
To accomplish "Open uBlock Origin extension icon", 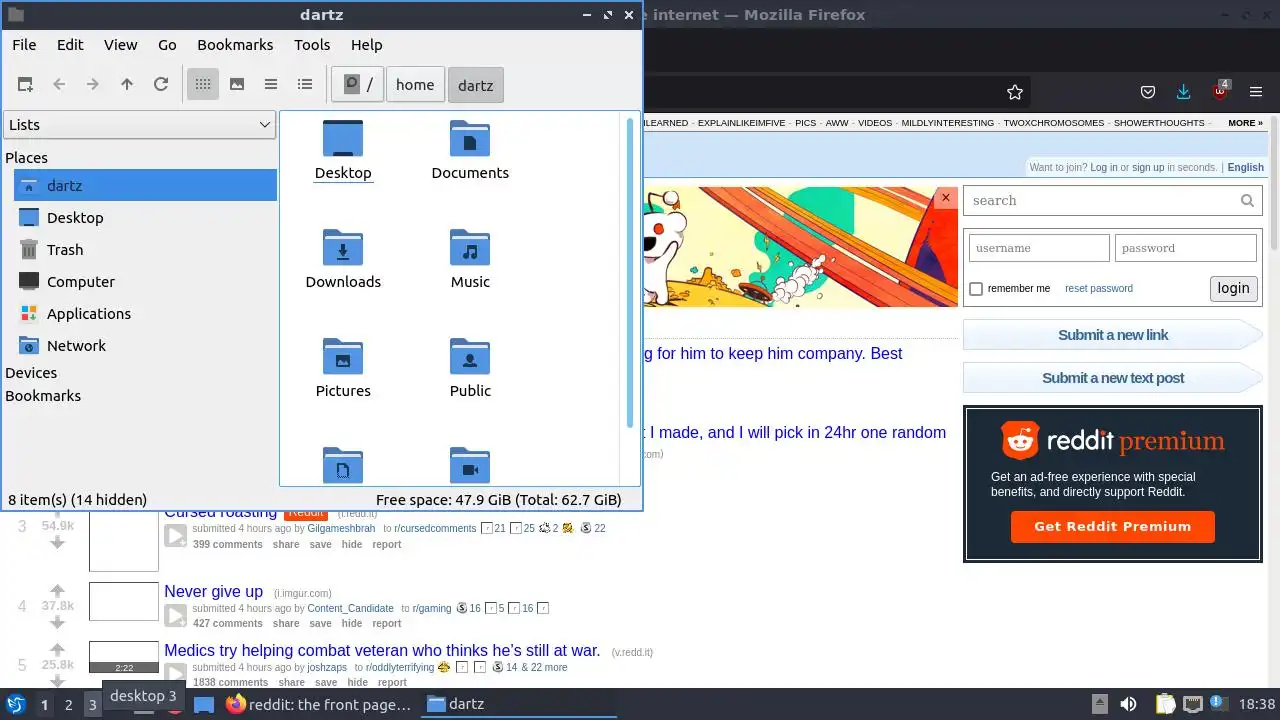I will 1221,91.
